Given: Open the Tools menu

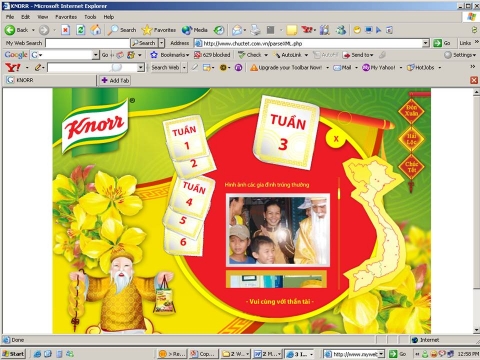Looking at the screenshot, I should pyautogui.click(x=90, y=17).
